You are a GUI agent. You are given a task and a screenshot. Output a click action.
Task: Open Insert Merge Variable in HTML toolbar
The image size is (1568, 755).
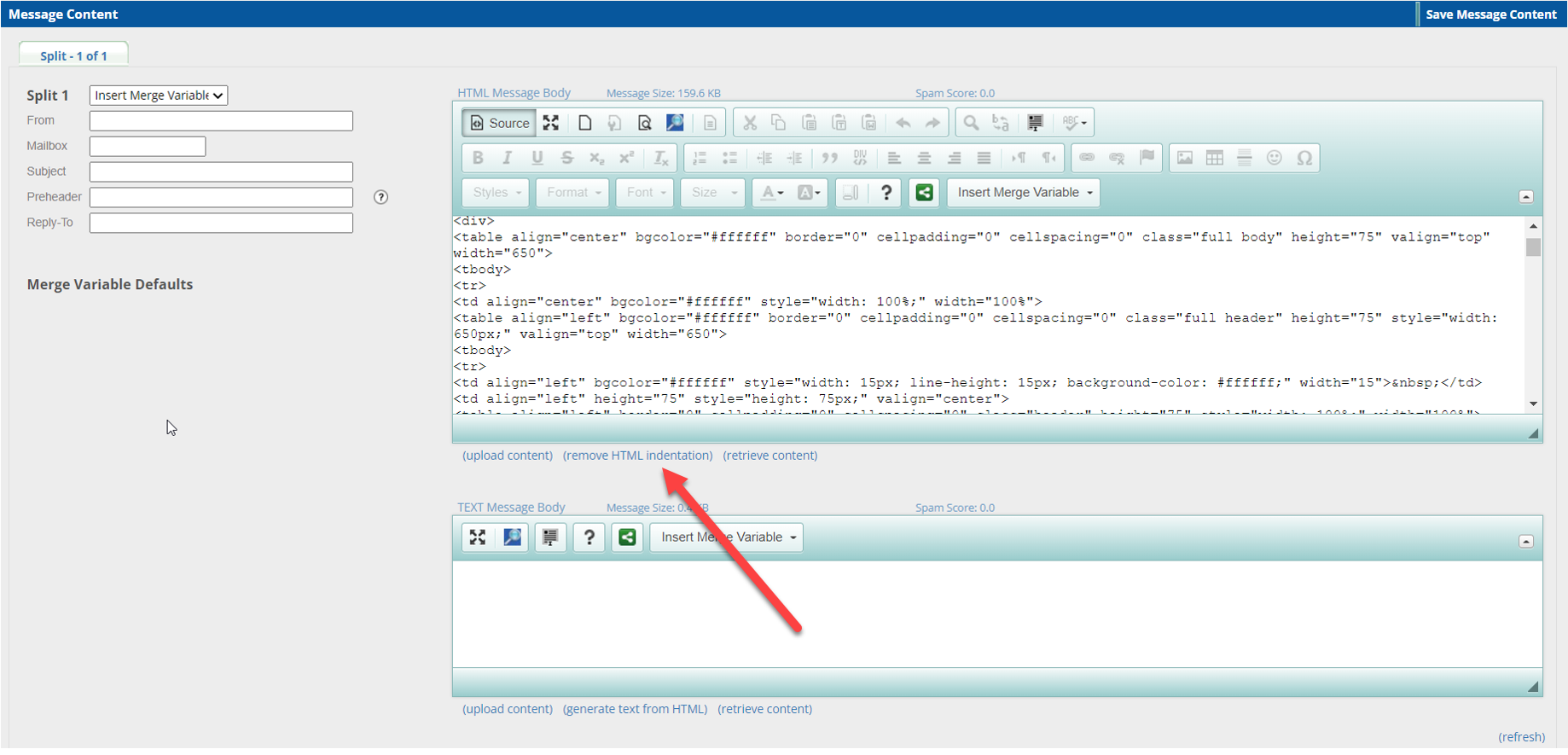click(1024, 193)
